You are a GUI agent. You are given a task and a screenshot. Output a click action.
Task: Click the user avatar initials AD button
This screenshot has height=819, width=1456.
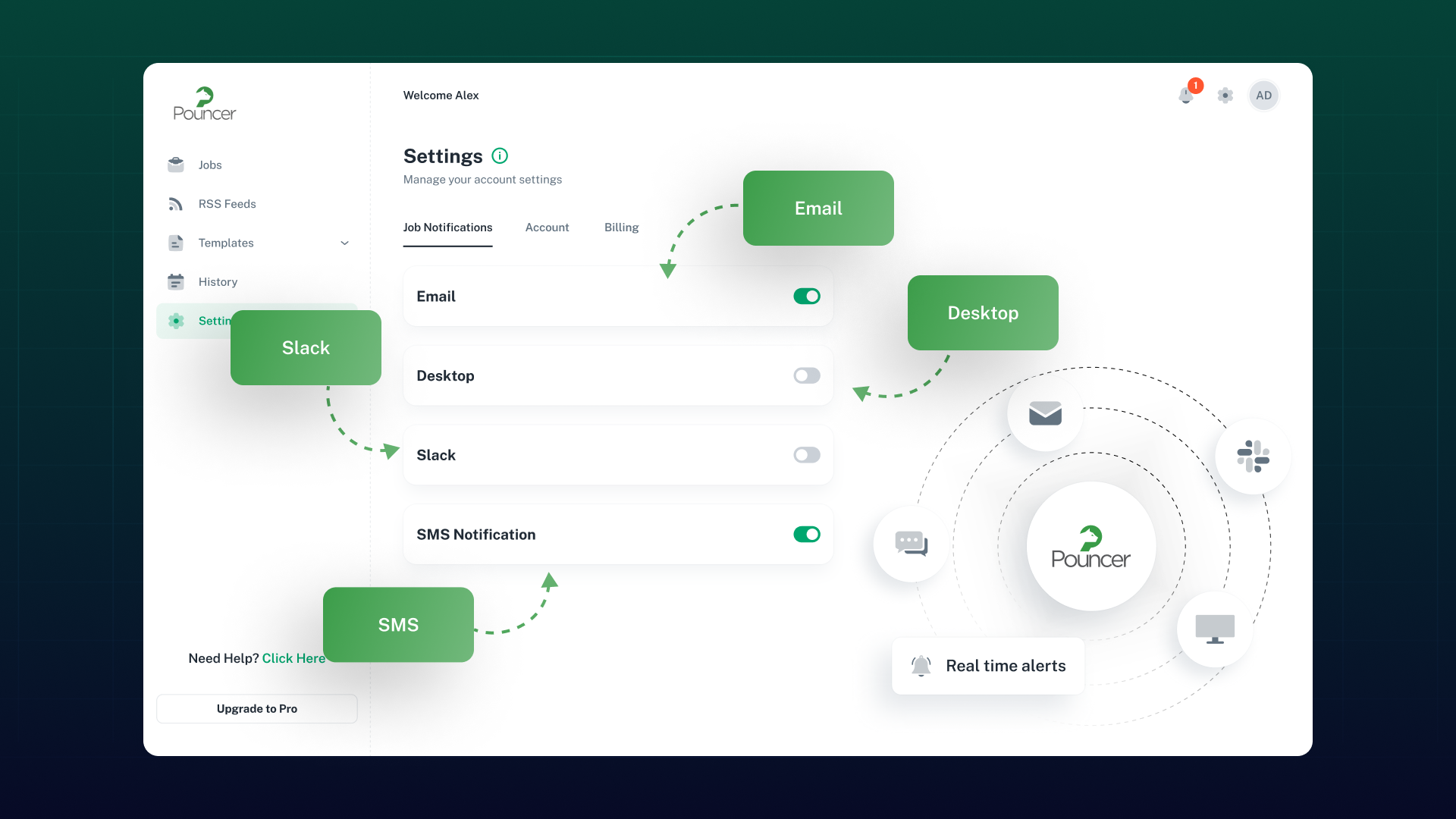1264,95
